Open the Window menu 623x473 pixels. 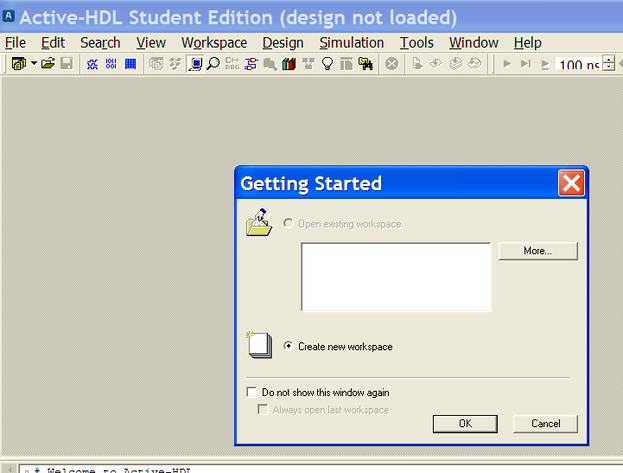[x=474, y=43]
